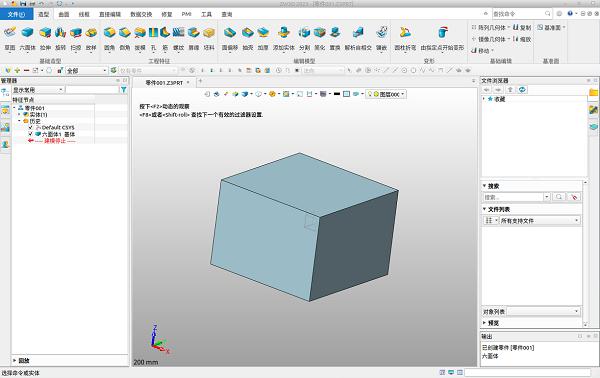Open the 所有支持文件 file type dropdown
Screen dimensions: 600x378
(540, 221)
